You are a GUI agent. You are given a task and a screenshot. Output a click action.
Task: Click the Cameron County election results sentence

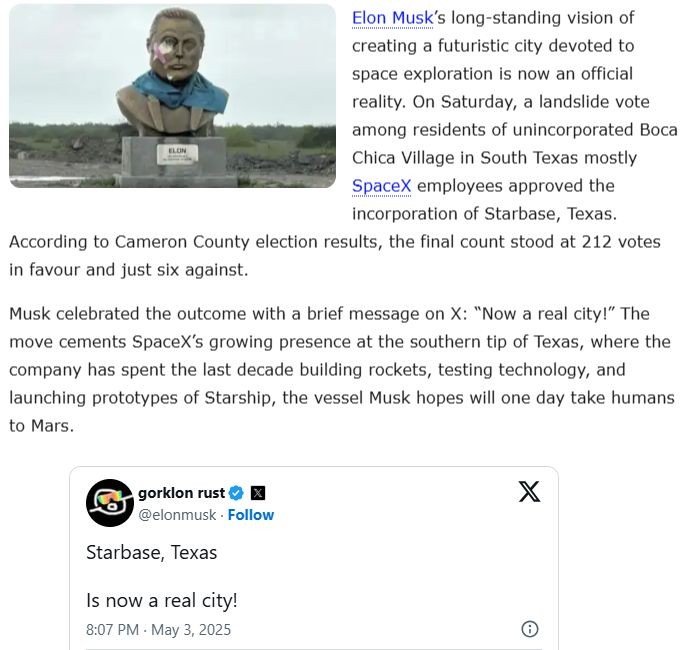(x=335, y=256)
